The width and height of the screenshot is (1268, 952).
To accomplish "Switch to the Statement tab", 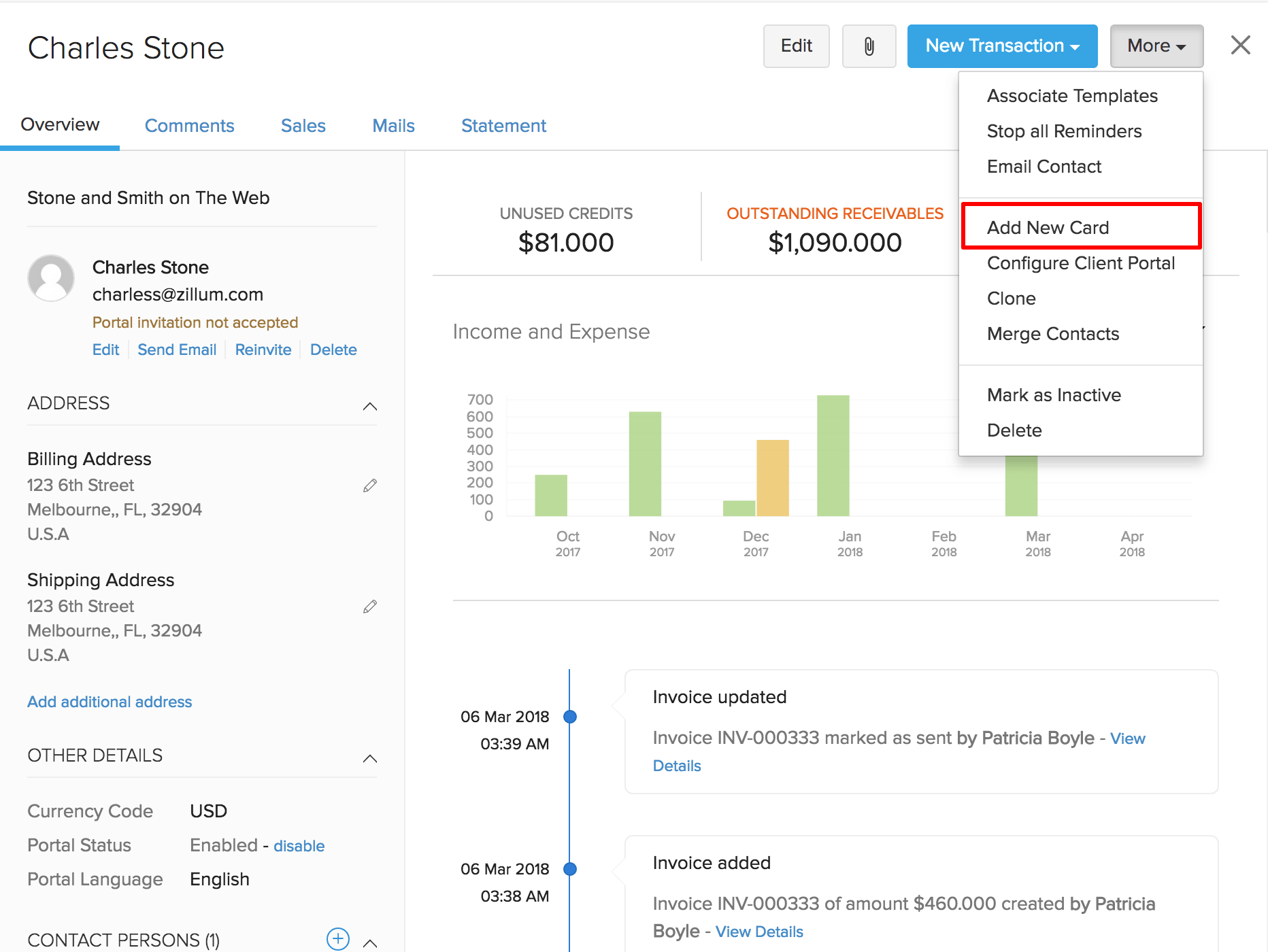I will (503, 126).
